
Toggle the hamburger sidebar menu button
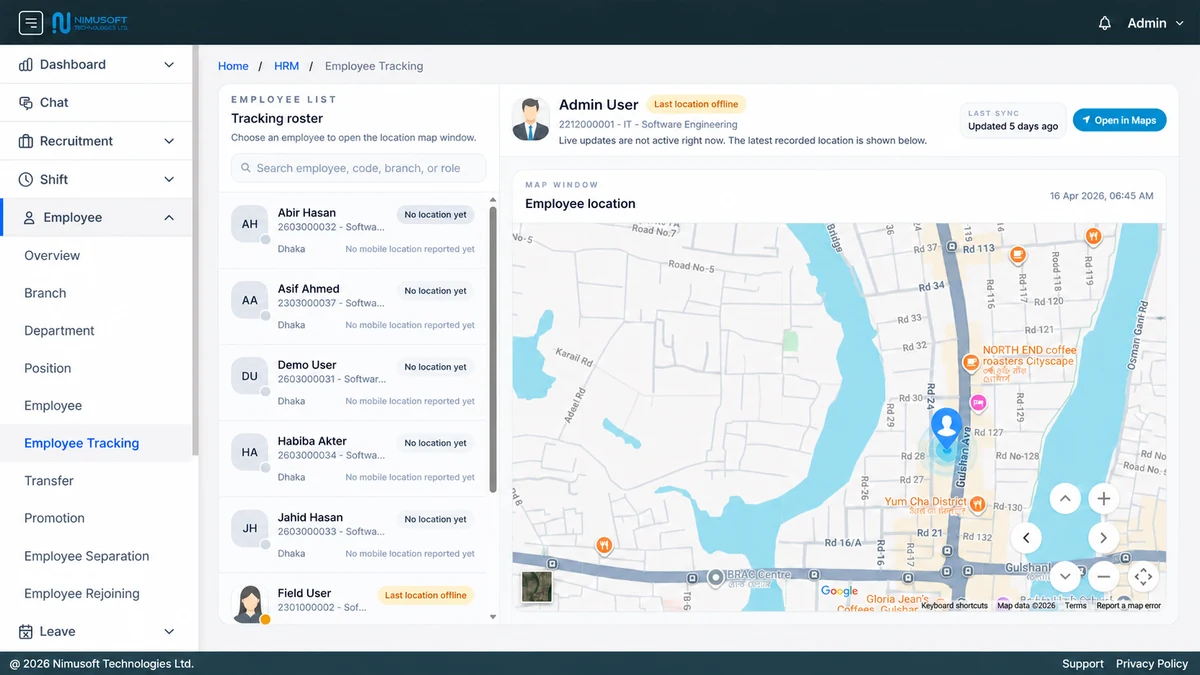point(31,22)
